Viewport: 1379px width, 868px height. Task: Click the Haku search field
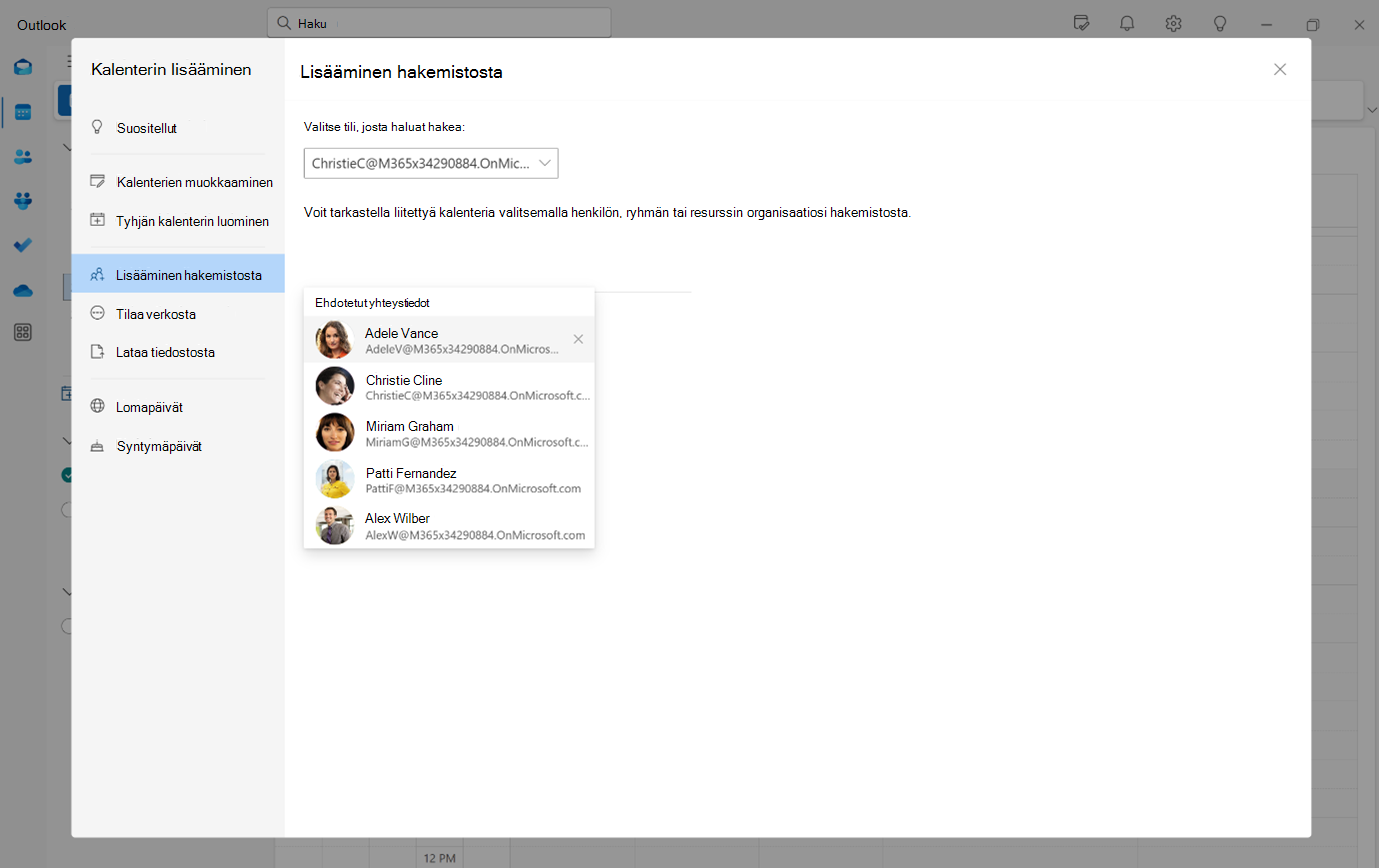pyautogui.click(x=439, y=23)
